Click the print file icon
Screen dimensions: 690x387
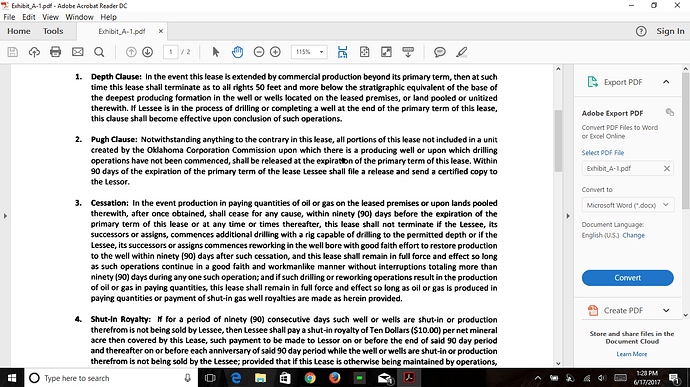coord(55,52)
